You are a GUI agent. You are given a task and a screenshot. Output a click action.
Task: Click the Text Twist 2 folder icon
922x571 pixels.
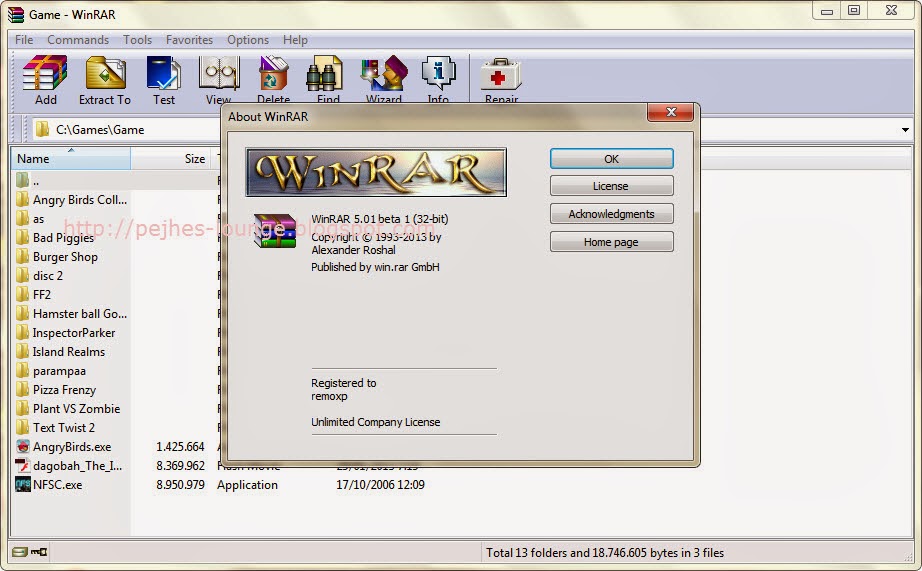(22, 428)
